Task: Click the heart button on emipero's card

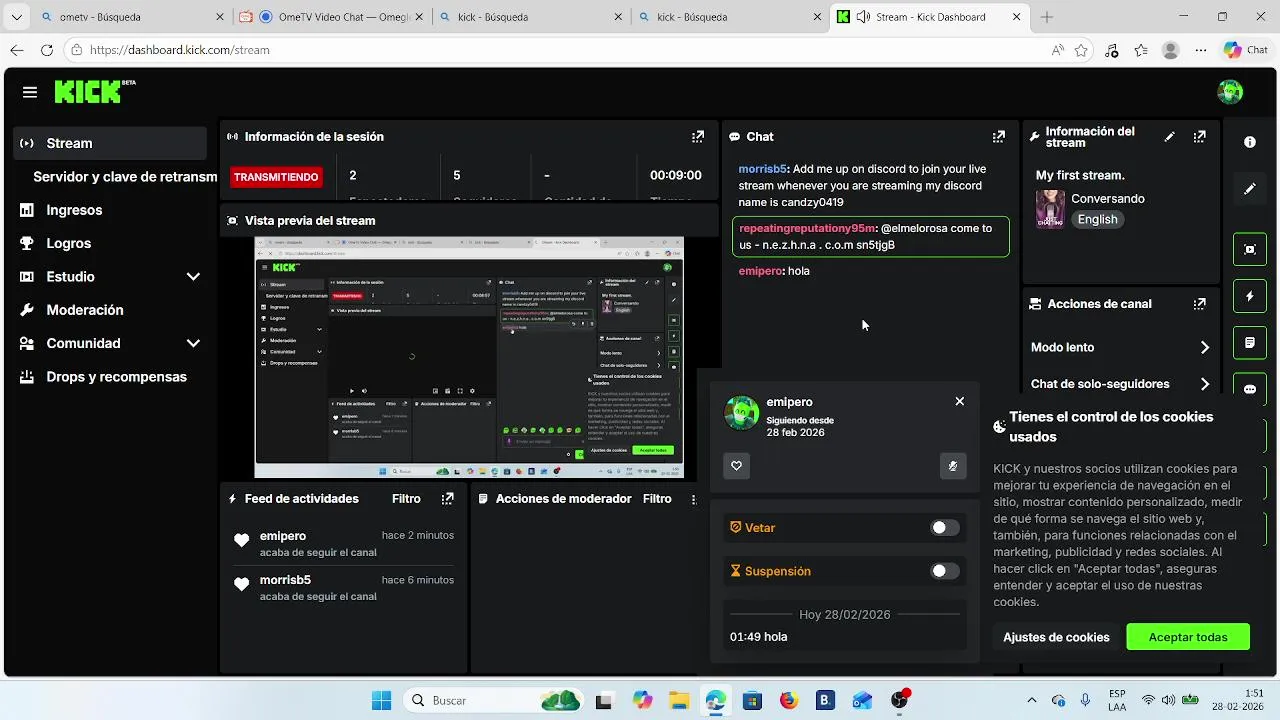Action: pyautogui.click(x=737, y=465)
